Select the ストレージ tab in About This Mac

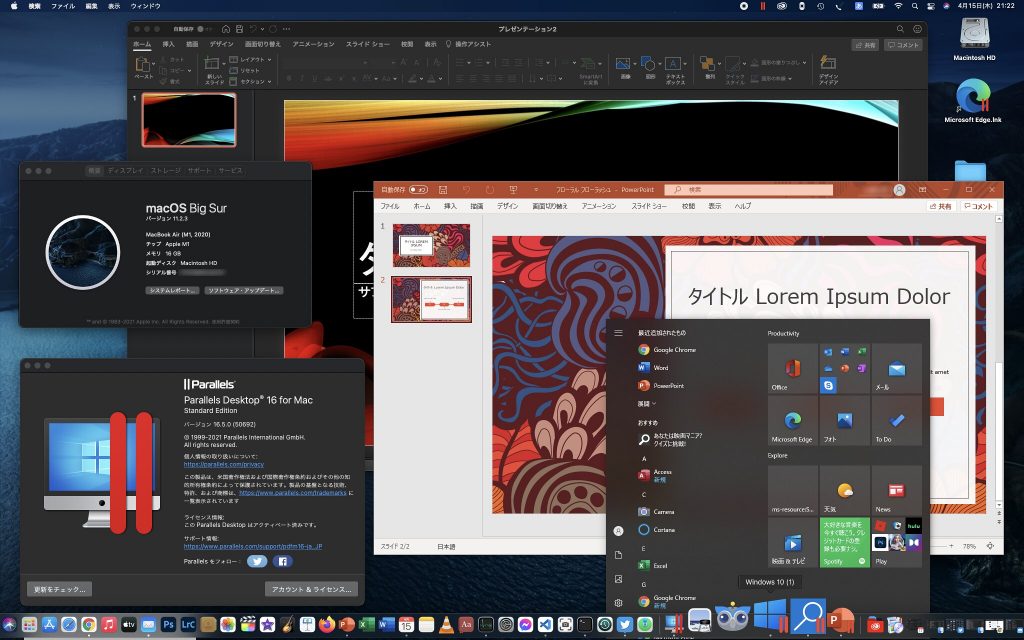166,171
